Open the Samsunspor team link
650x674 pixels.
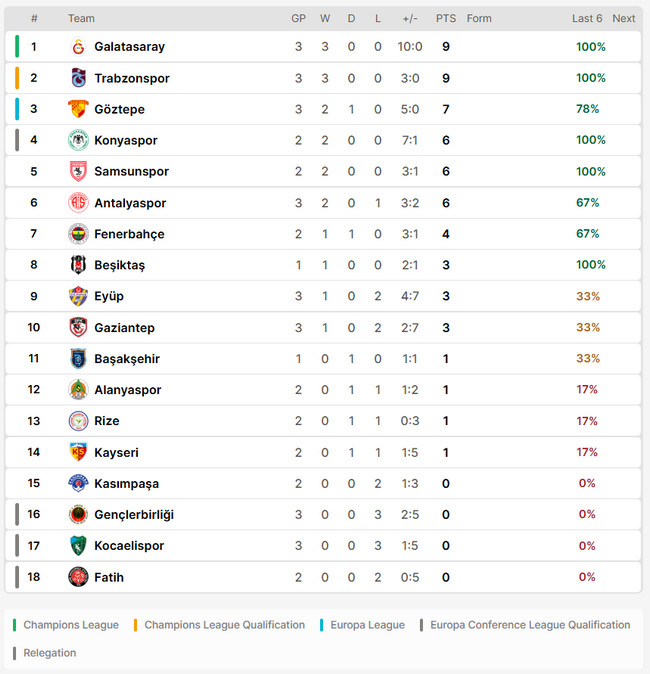click(x=131, y=172)
